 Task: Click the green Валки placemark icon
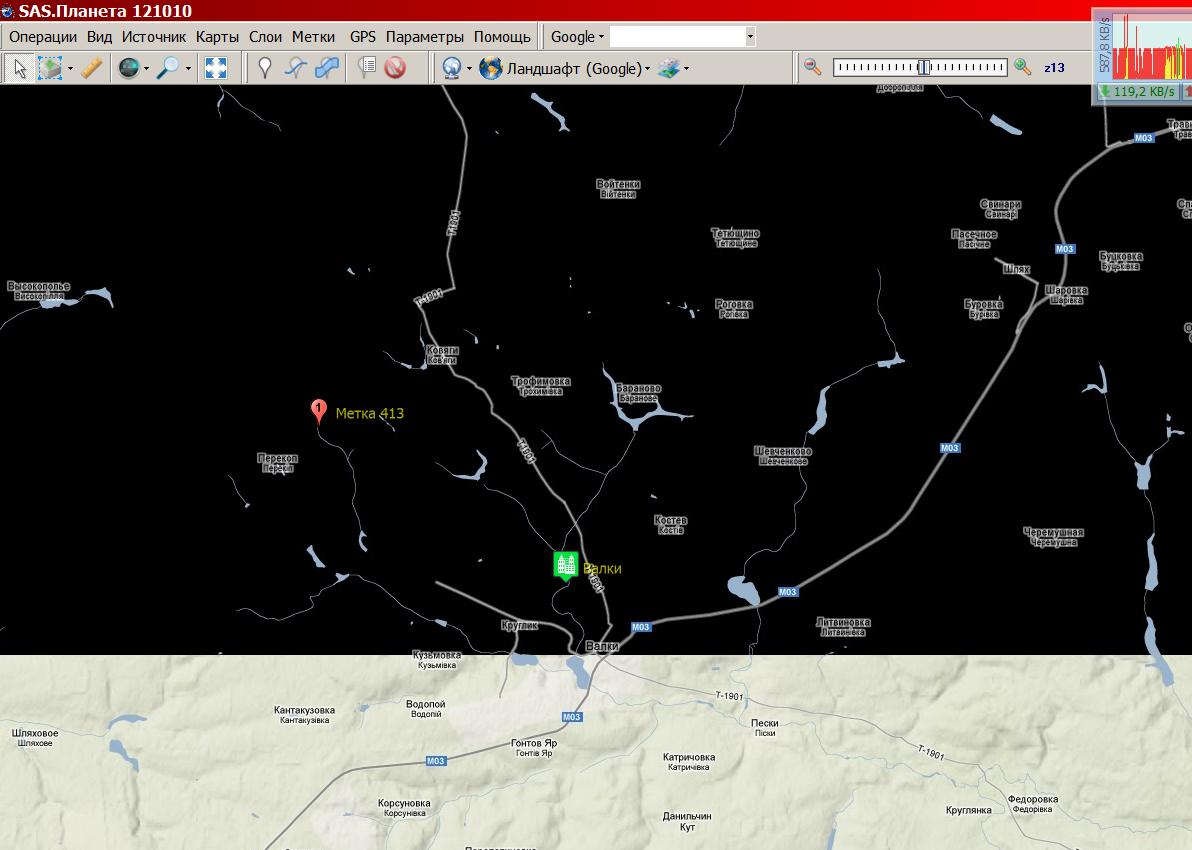[565, 564]
